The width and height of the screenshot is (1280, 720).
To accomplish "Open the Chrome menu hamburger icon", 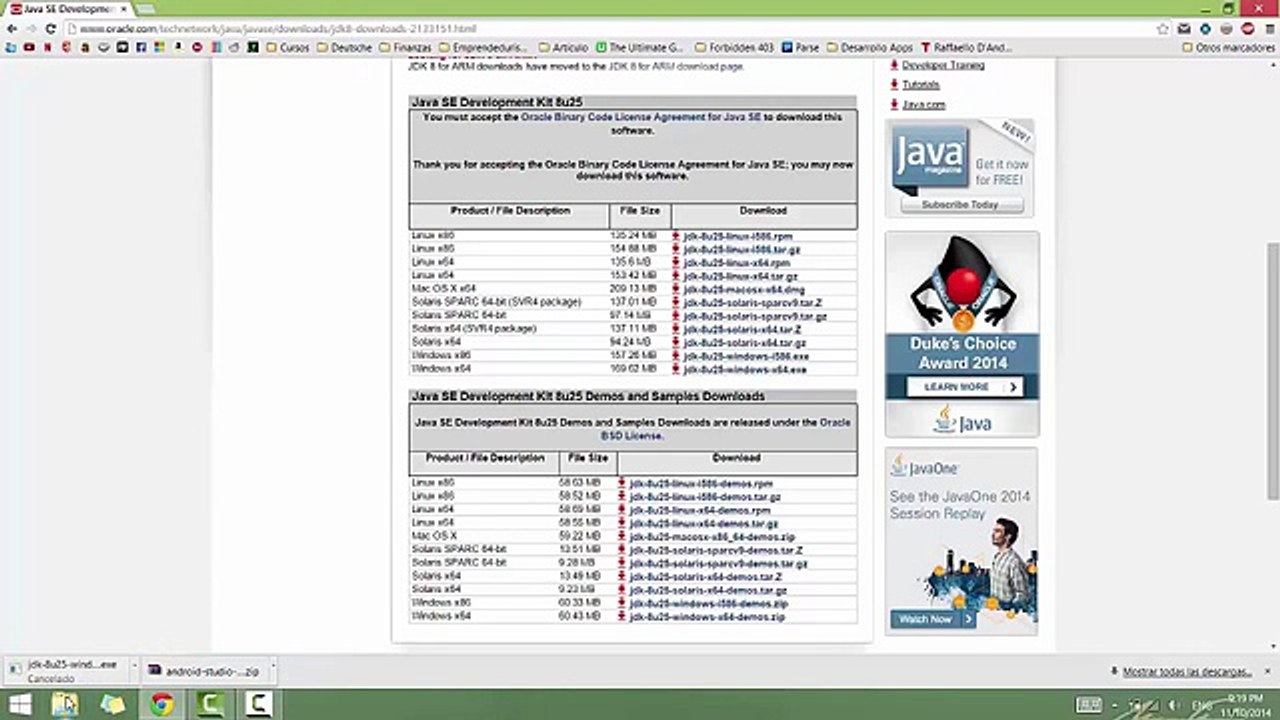I will coord(1268,29).
